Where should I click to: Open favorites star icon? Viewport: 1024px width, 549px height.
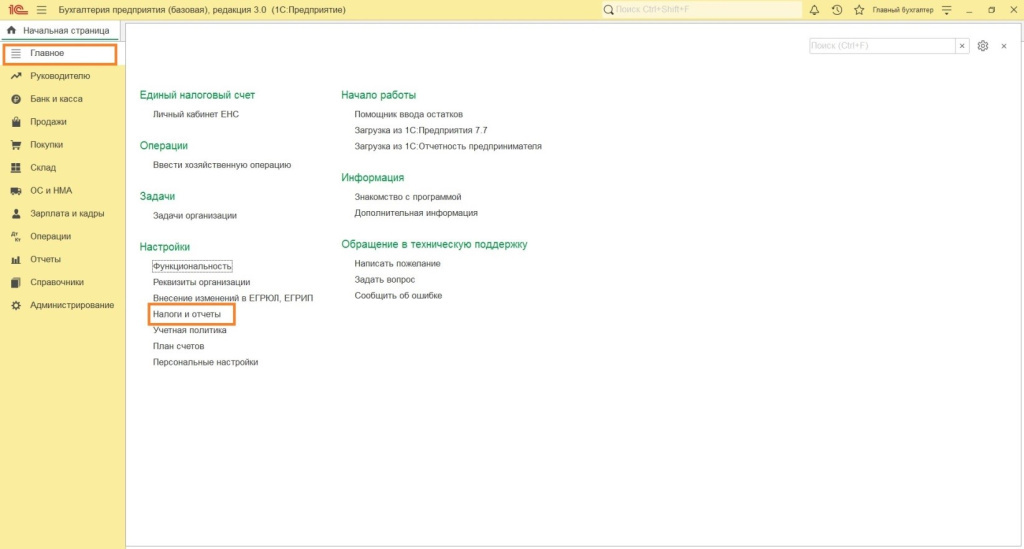(x=858, y=10)
